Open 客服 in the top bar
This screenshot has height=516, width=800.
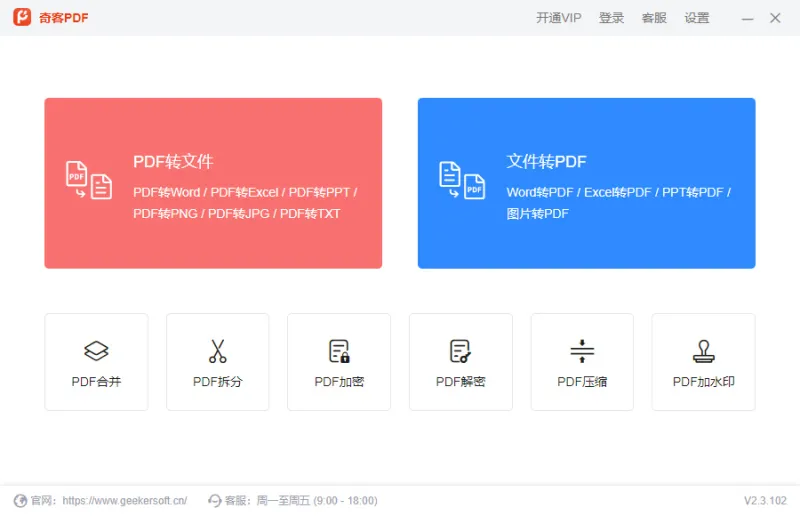pyautogui.click(x=654, y=18)
